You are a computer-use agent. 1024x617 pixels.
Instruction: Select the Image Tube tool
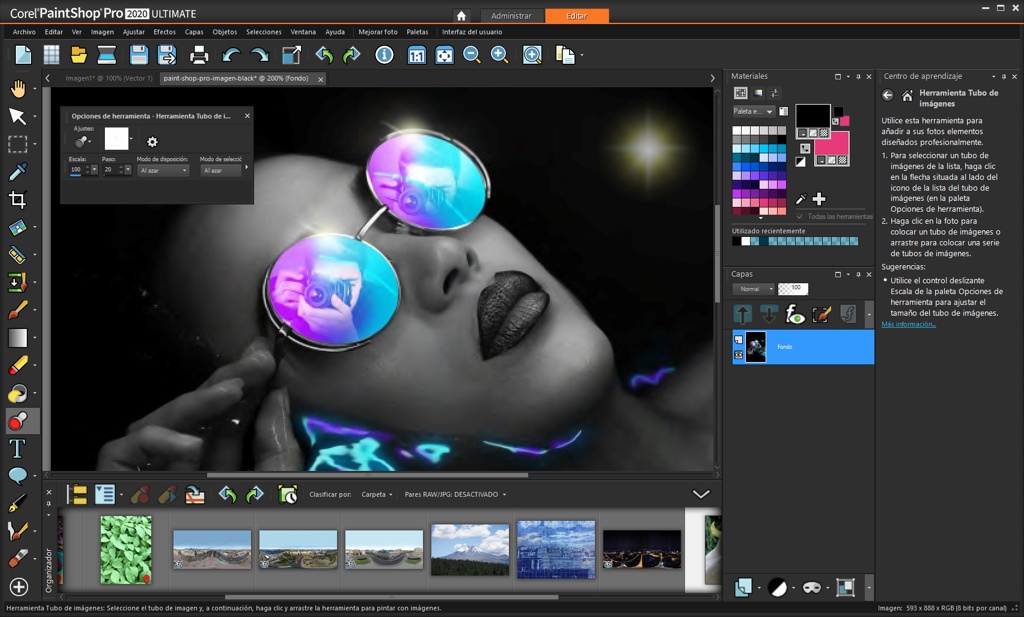point(18,420)
